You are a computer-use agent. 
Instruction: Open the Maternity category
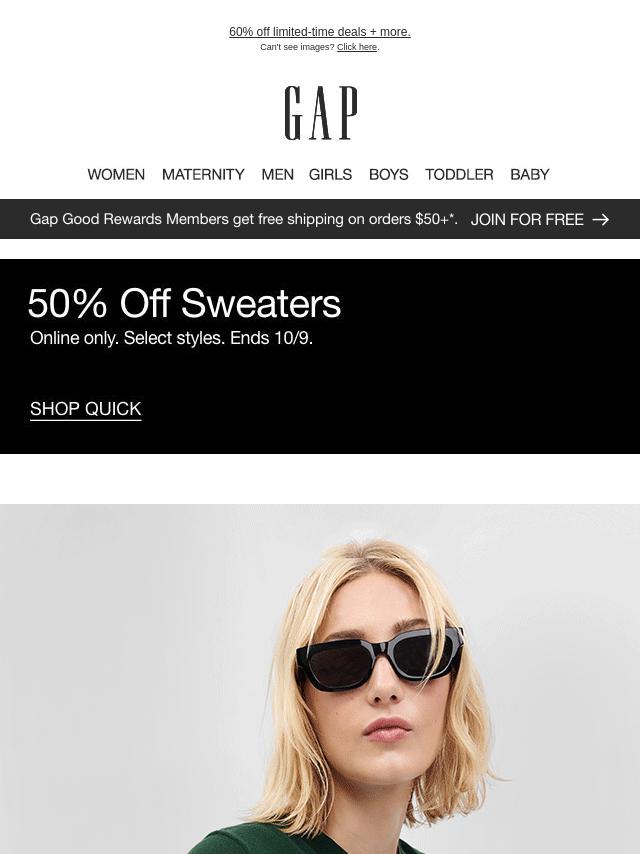tap(203, 174)
